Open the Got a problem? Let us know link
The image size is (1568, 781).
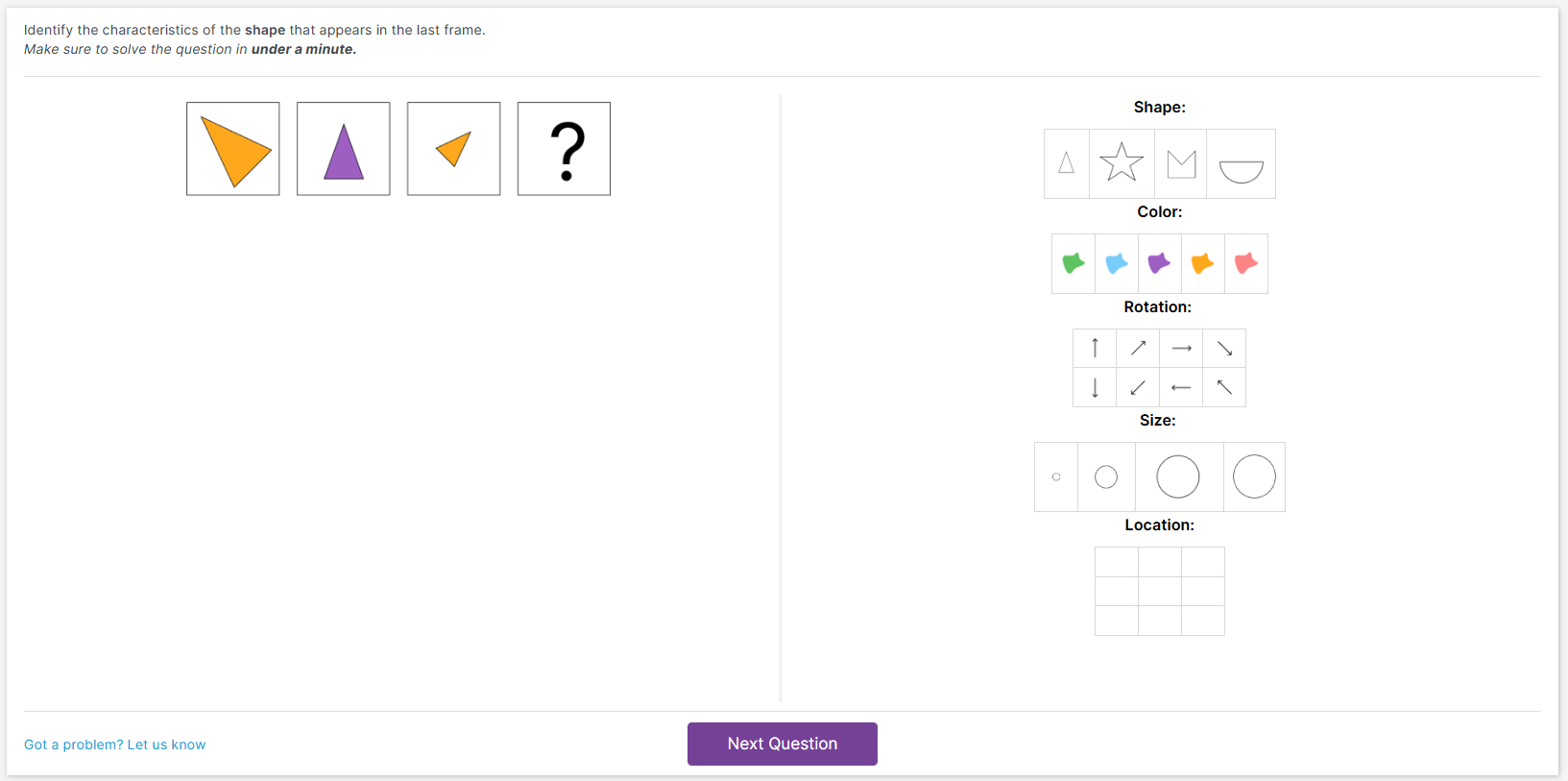click(x=115, y=744)
